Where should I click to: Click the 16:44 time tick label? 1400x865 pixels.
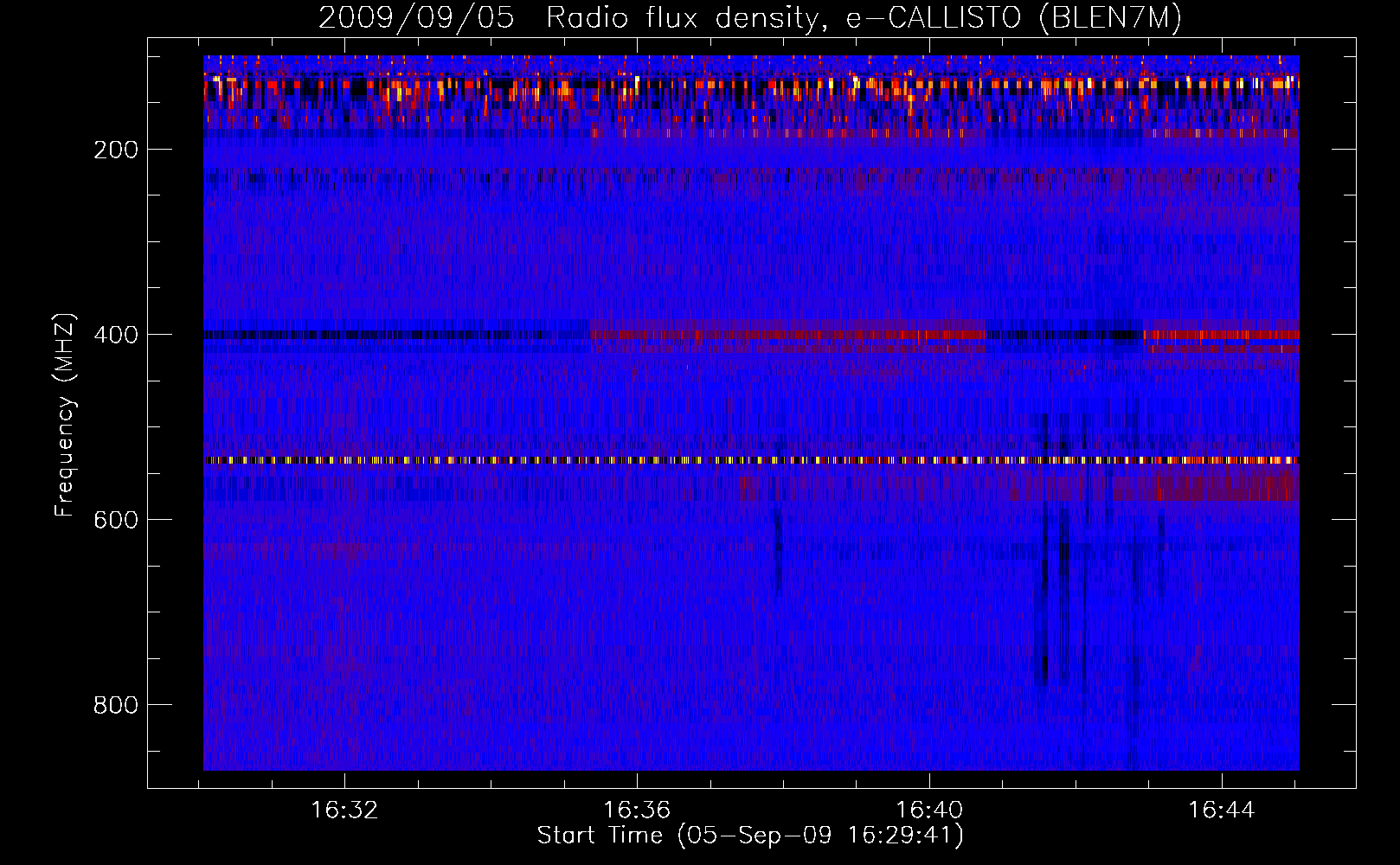pos(1222,811)
